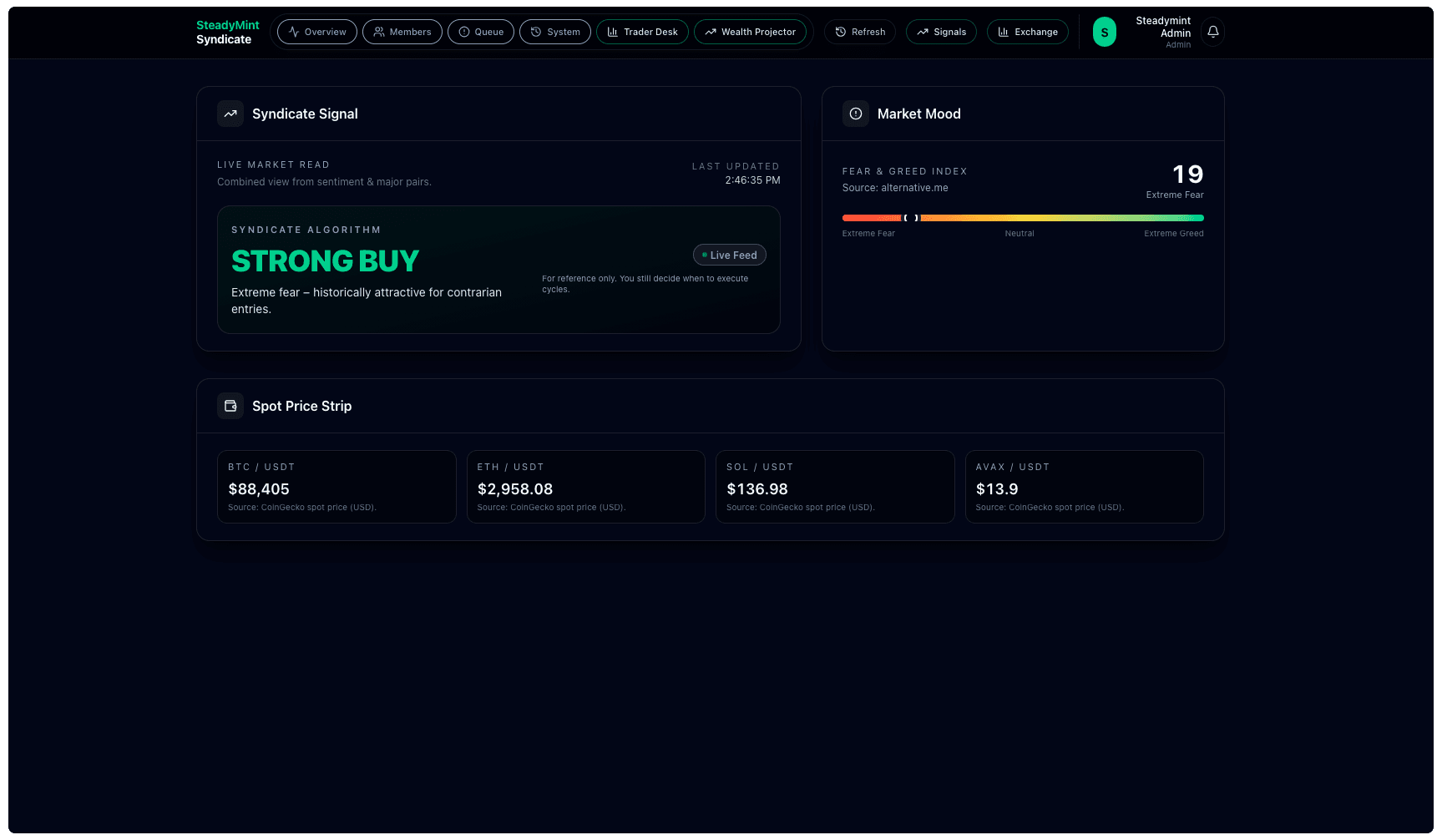Click the trending-arrow icon beside Wealth Projector
Image resolution: width=1442 pixels, height=840 pixels.
point(711,32)
